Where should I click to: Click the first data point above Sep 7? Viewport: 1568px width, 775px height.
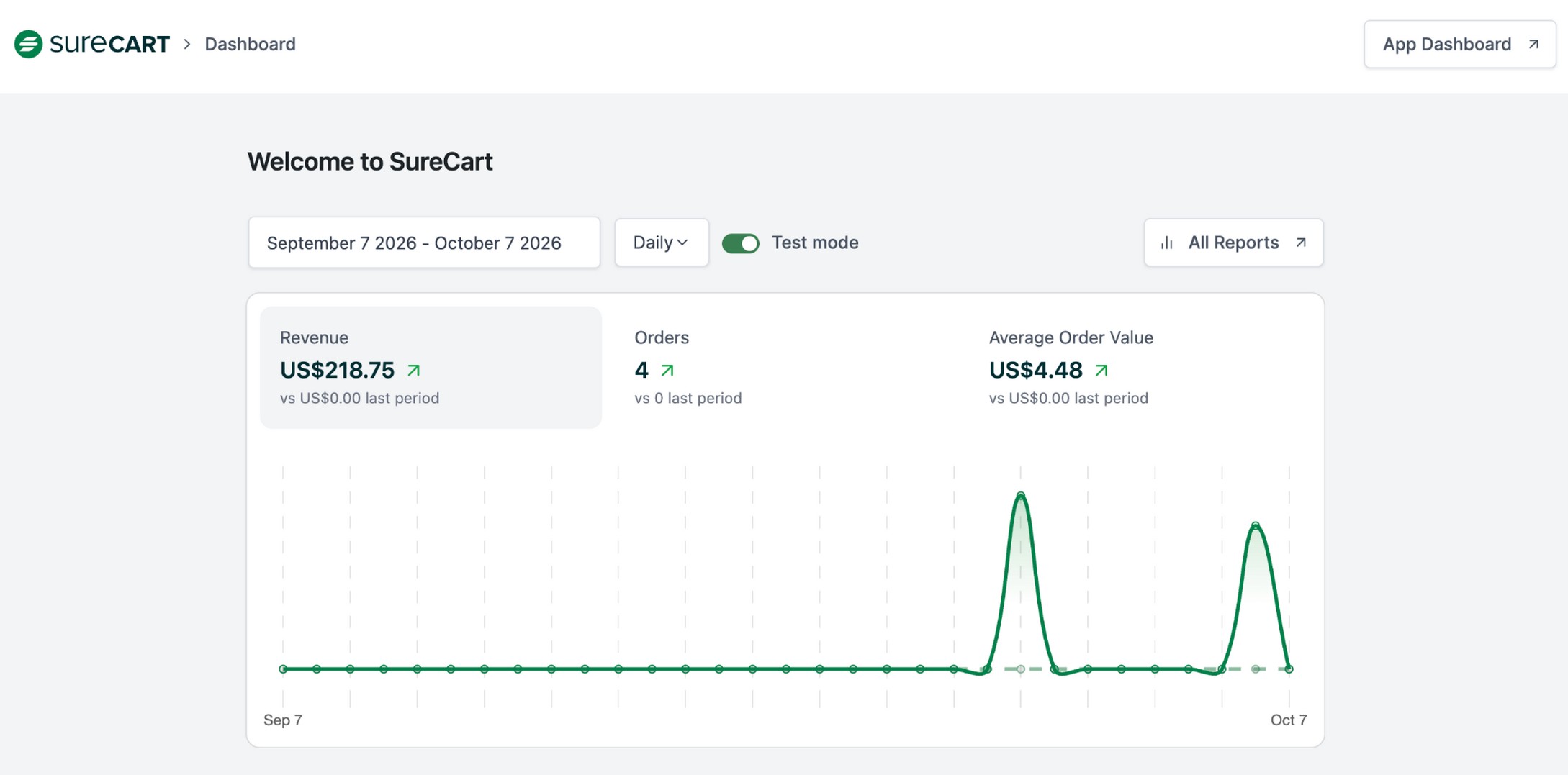click(x=283, y=669)
